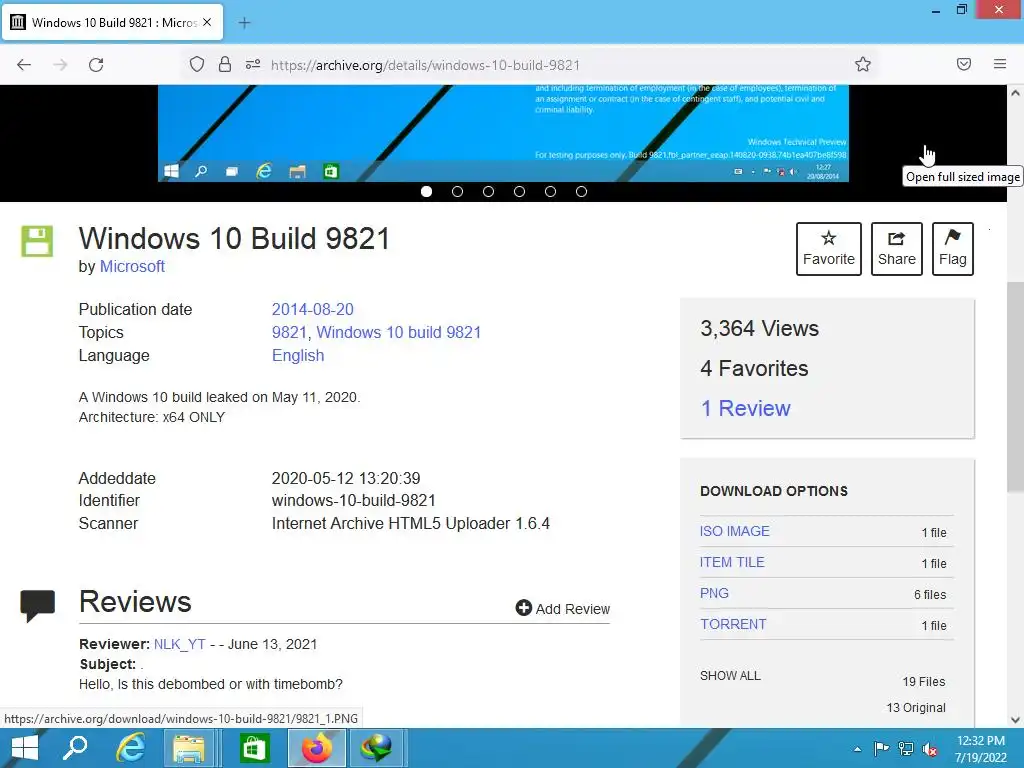
Task: Click the identifier windows-10-build-9821 text
Action: 353,500
